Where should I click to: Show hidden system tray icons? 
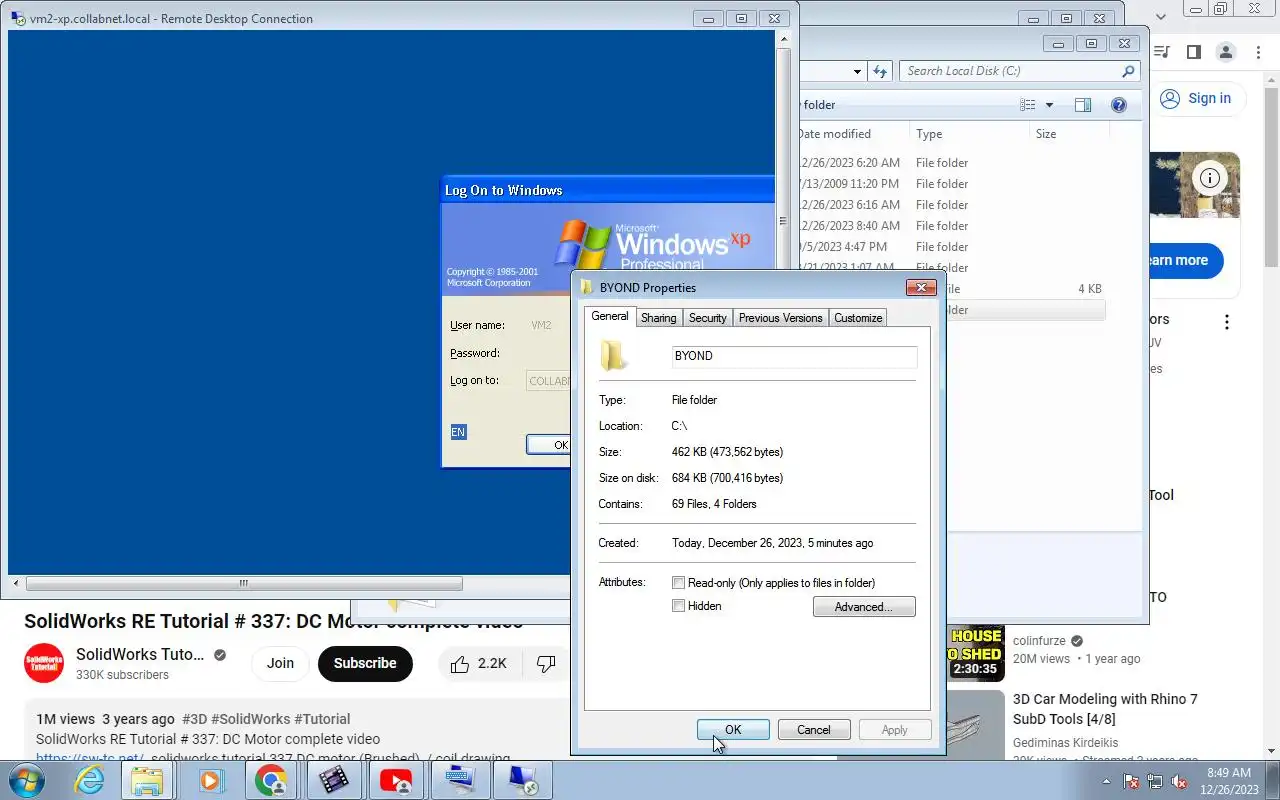[1106, 781]
